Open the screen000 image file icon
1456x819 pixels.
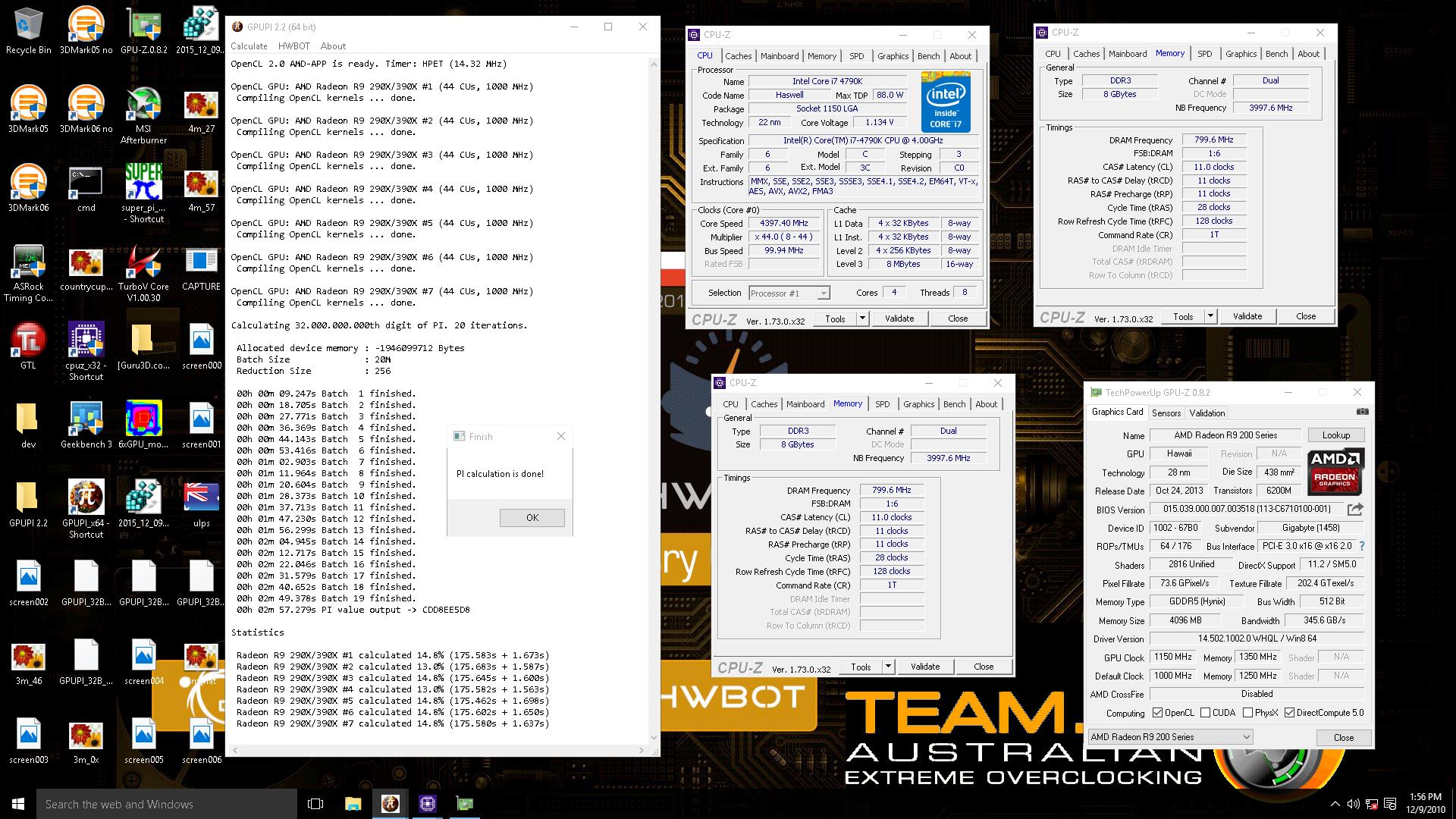tap(201, 347)
